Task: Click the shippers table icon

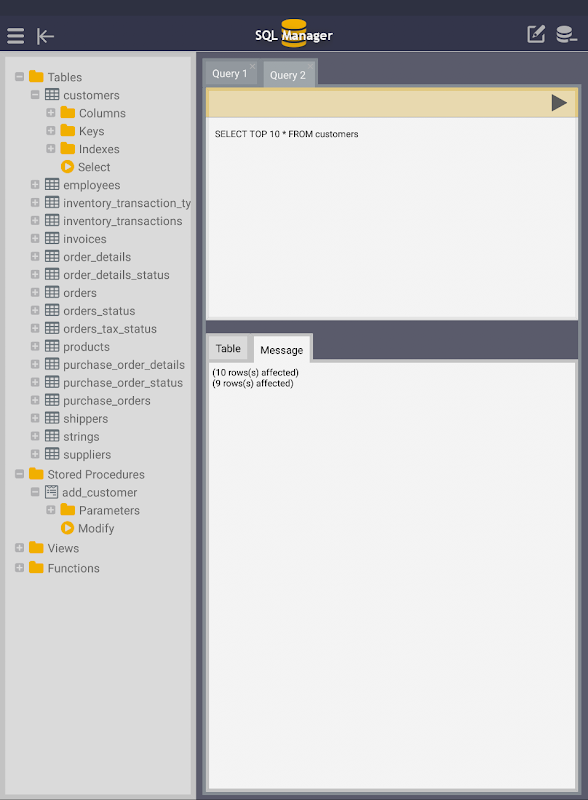Action: [52, 418]
